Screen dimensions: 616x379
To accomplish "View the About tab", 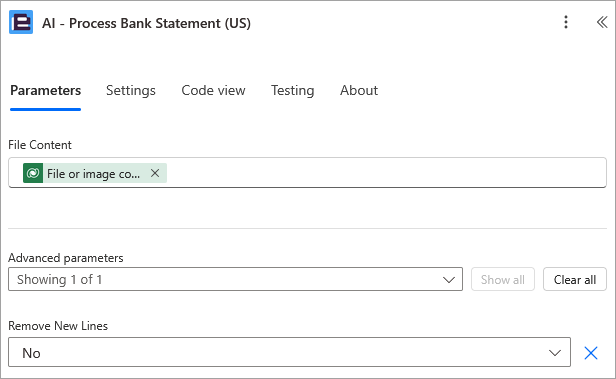I will (359, 90).
